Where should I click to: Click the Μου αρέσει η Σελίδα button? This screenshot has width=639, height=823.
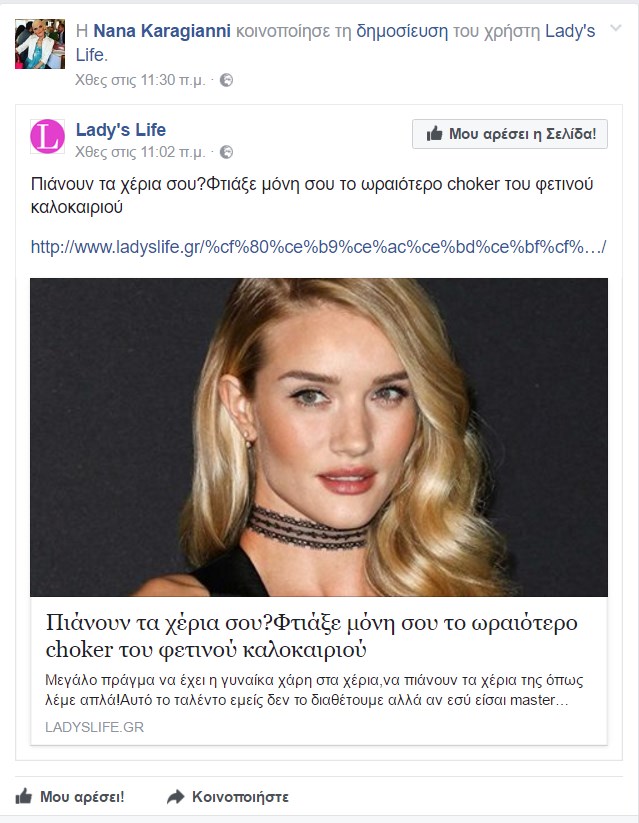[510, 134]
